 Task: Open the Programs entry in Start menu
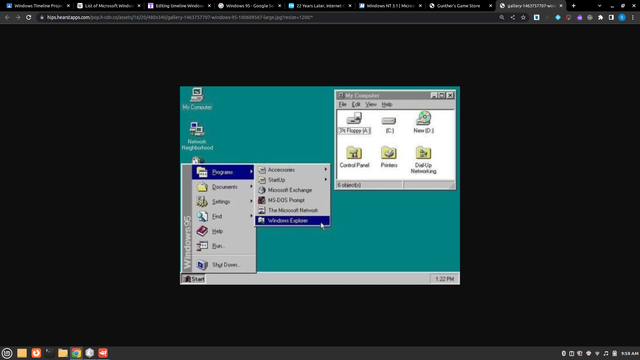(223, 172)
